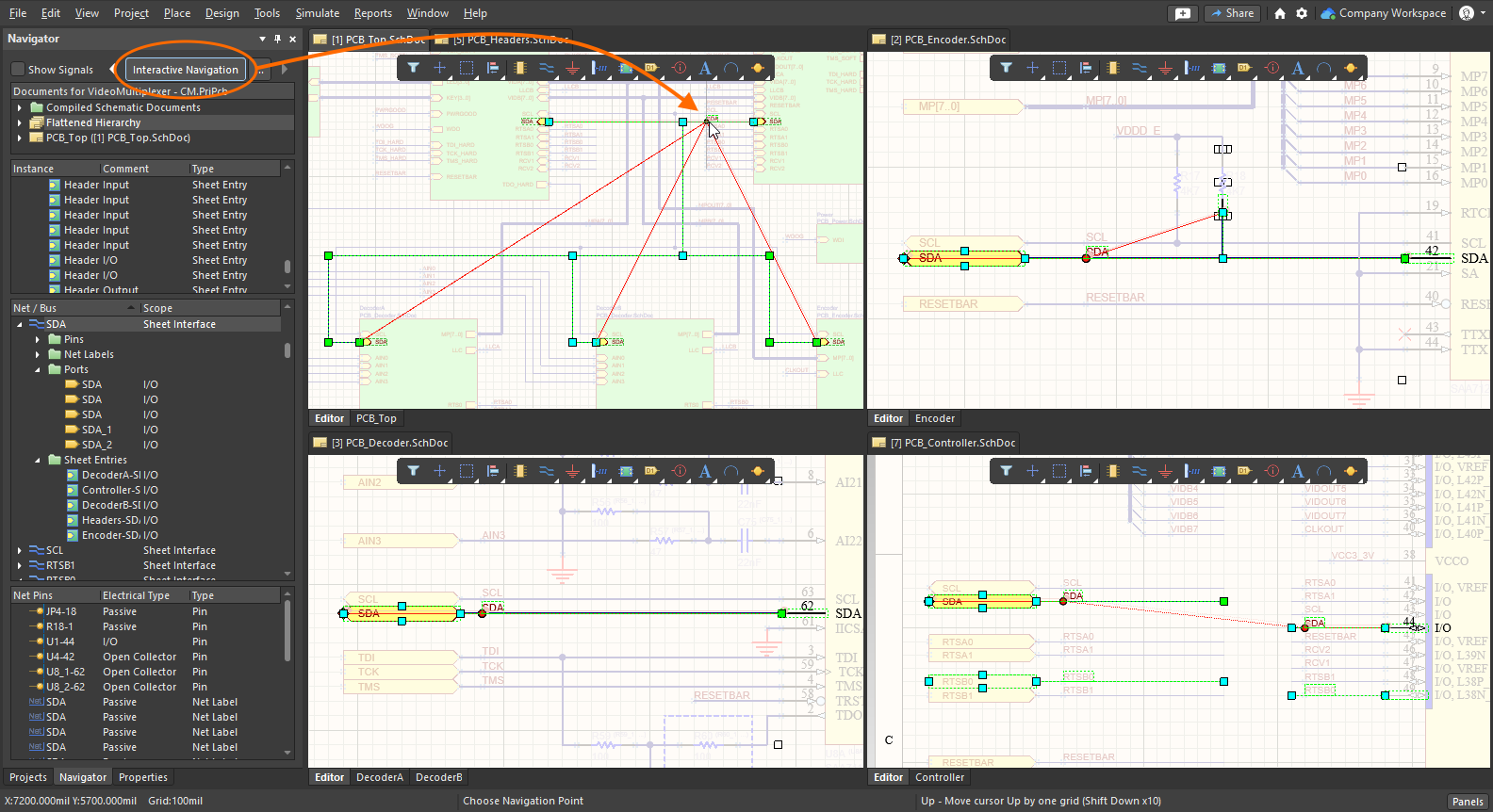Click the navigate back arrow in Navigator

point(113,69)
